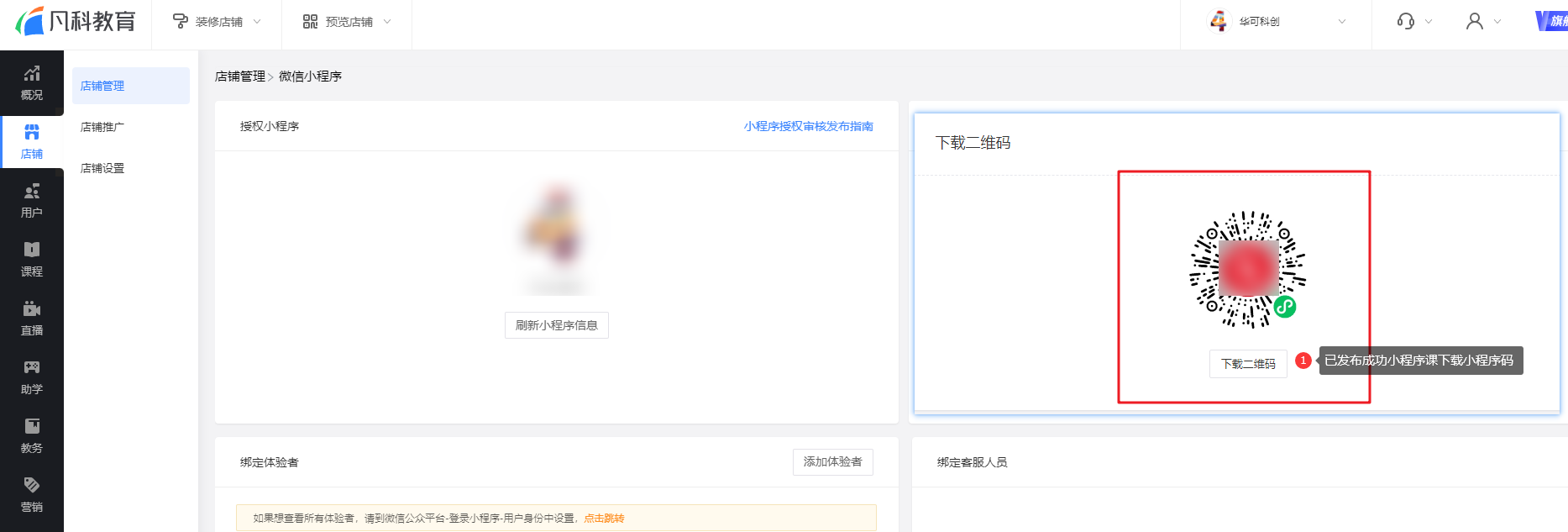Click the 店铺管理 breadcrumb link

point(240,76)
